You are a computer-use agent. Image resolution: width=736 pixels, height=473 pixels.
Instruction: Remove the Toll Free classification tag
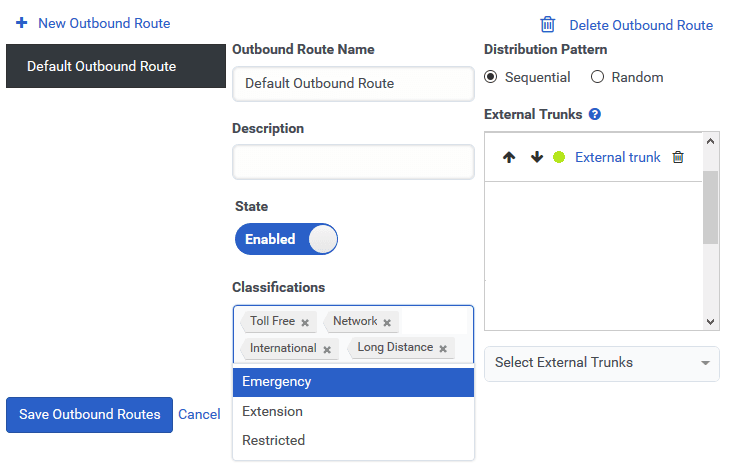305,323
